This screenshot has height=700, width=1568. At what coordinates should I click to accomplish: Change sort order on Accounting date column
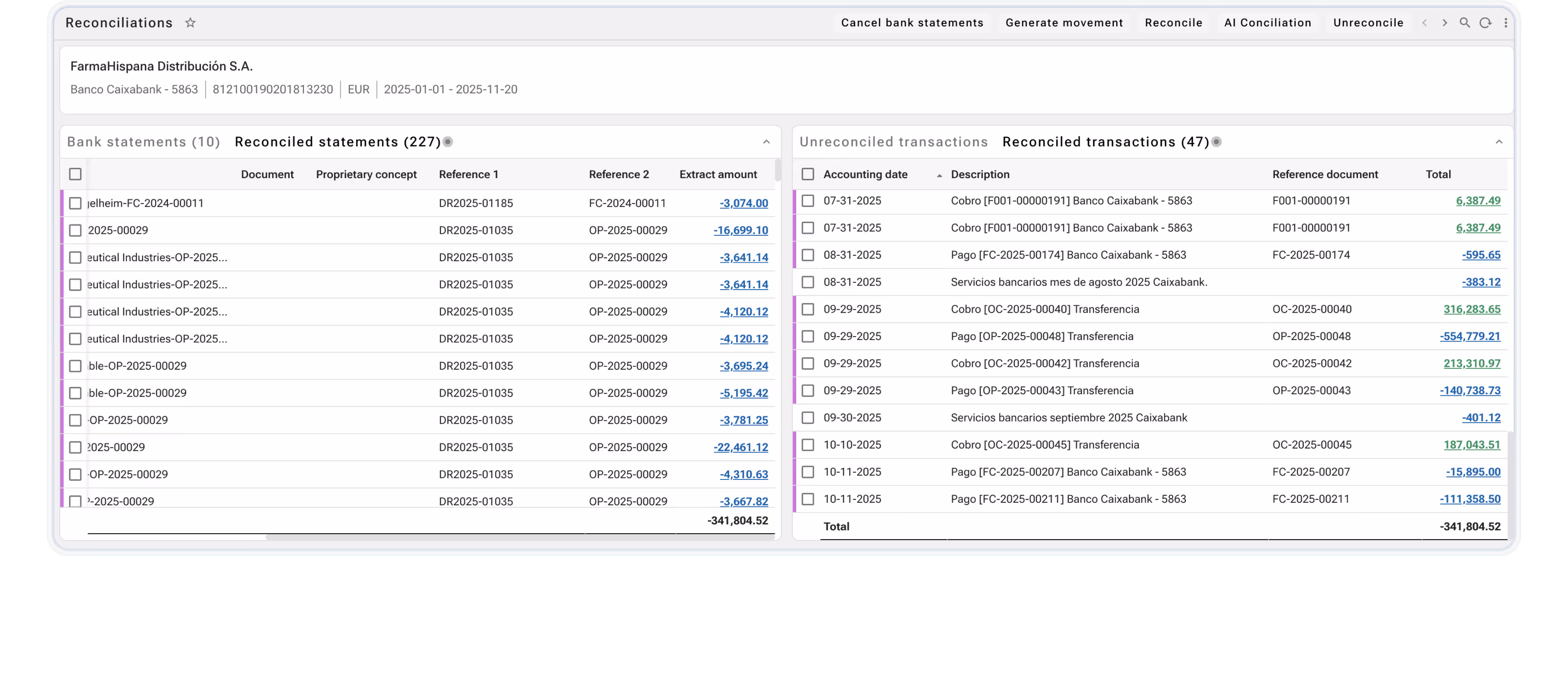click(x=938, y=175)
